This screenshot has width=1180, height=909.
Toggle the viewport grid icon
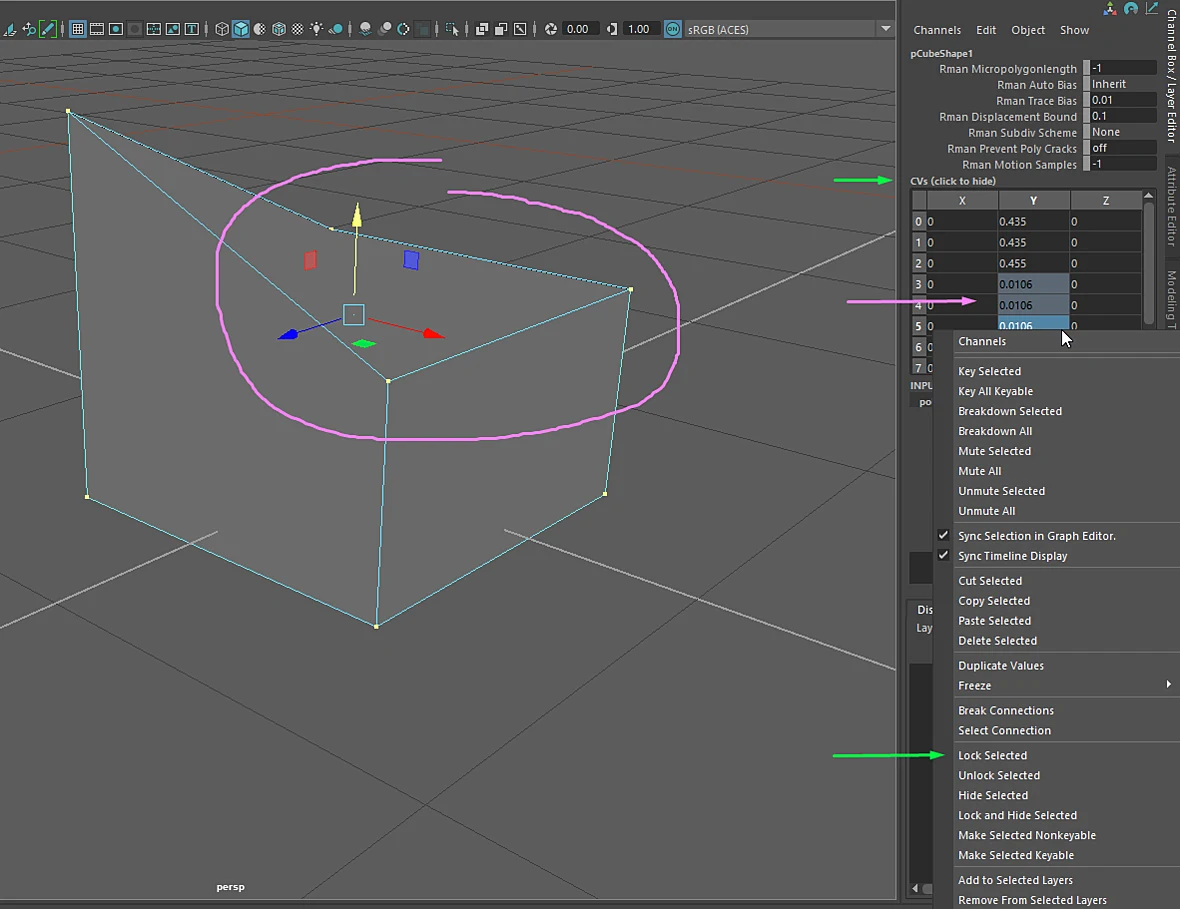point(78,29)
